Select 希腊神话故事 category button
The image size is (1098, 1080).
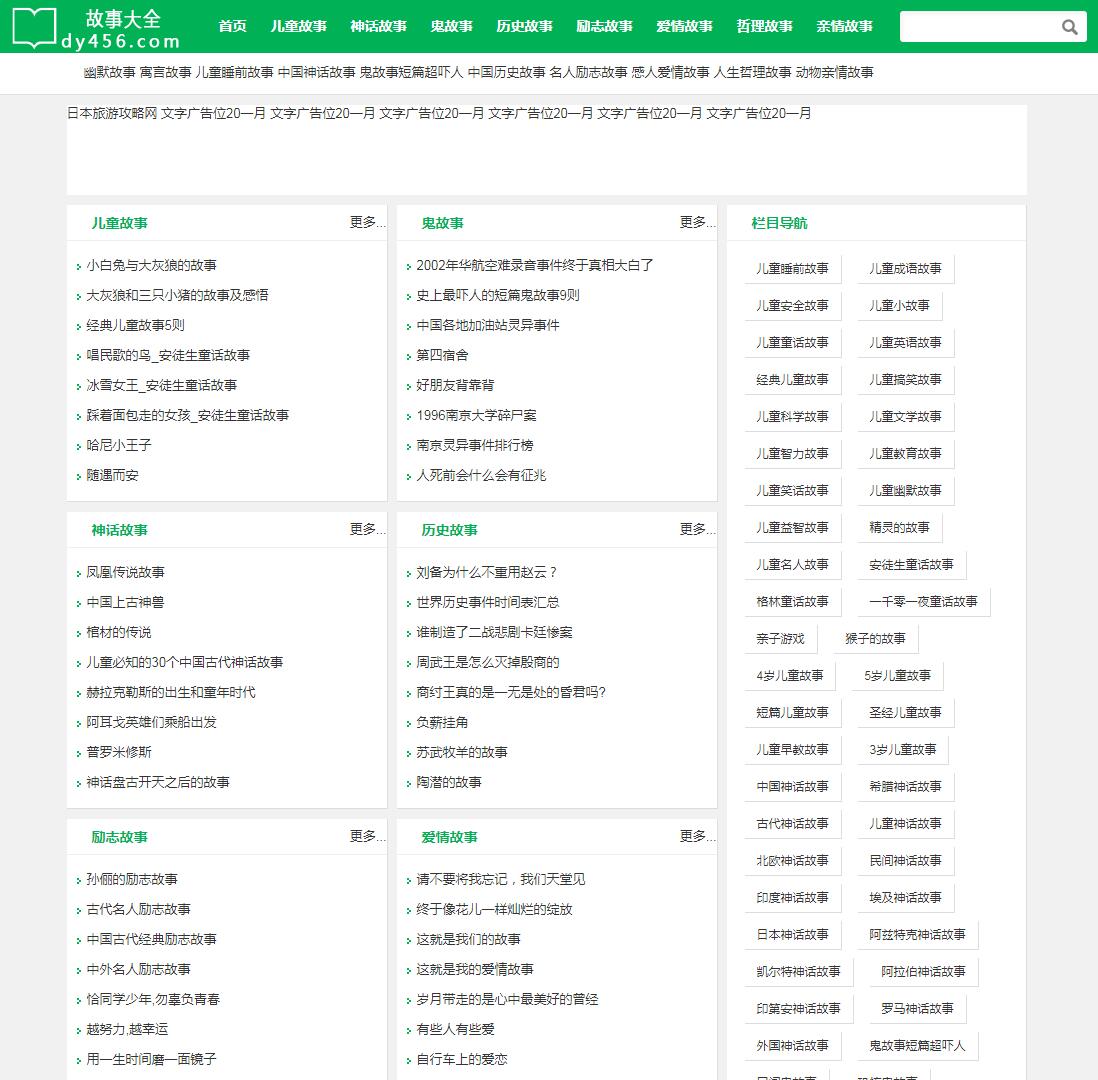[905, 787]
